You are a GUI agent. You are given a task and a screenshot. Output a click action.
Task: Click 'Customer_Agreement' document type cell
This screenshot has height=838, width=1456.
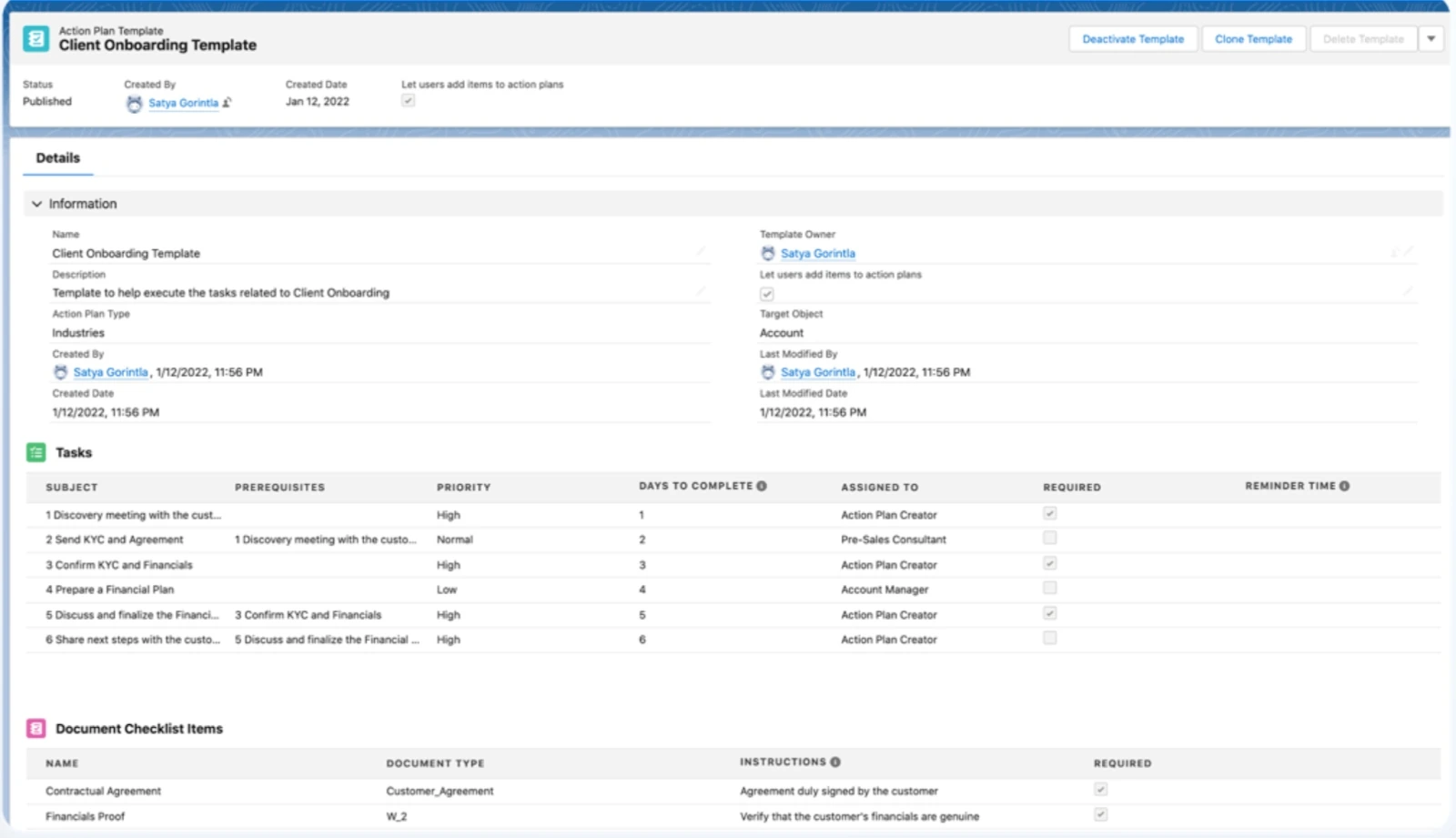pos(440,792)
